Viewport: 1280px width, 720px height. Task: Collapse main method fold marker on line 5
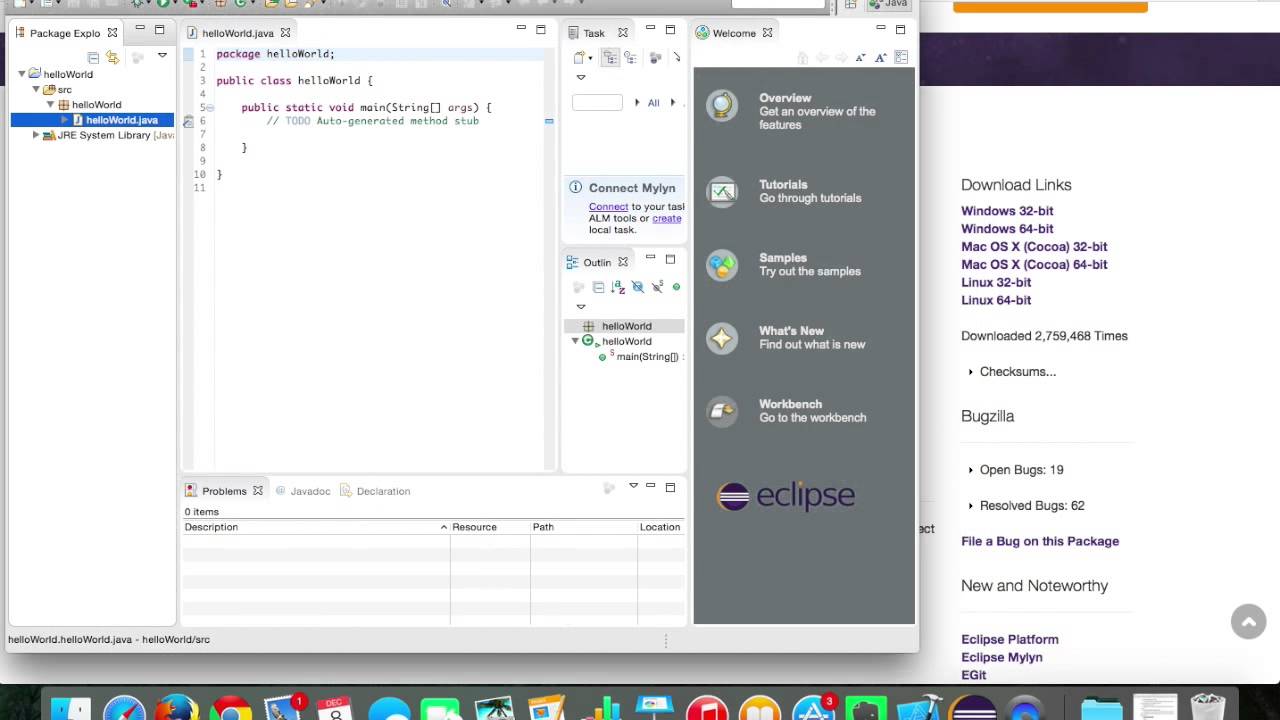point(209,107)
